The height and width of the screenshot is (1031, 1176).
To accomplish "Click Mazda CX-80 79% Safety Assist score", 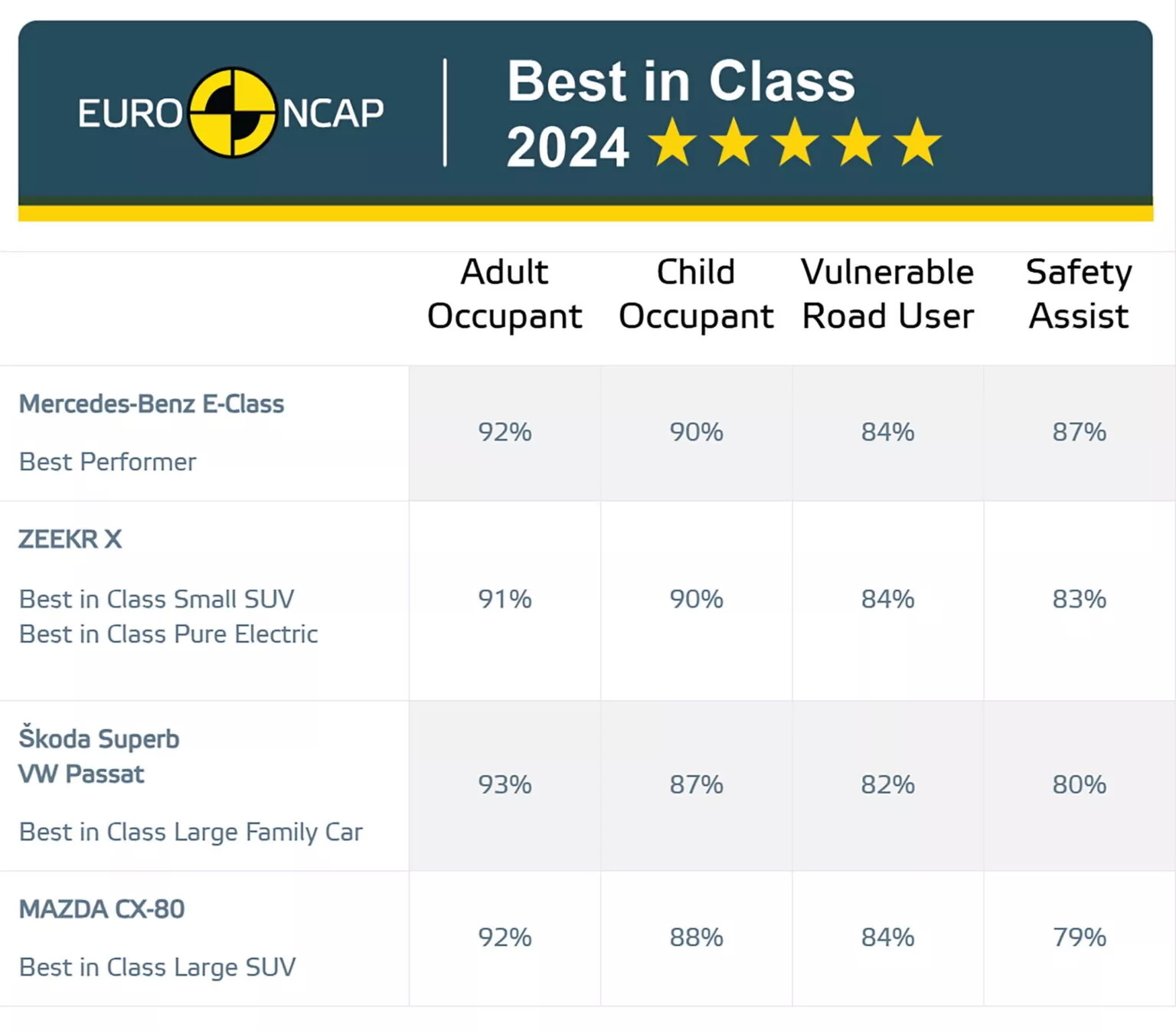I will [x=1079, y=937].
